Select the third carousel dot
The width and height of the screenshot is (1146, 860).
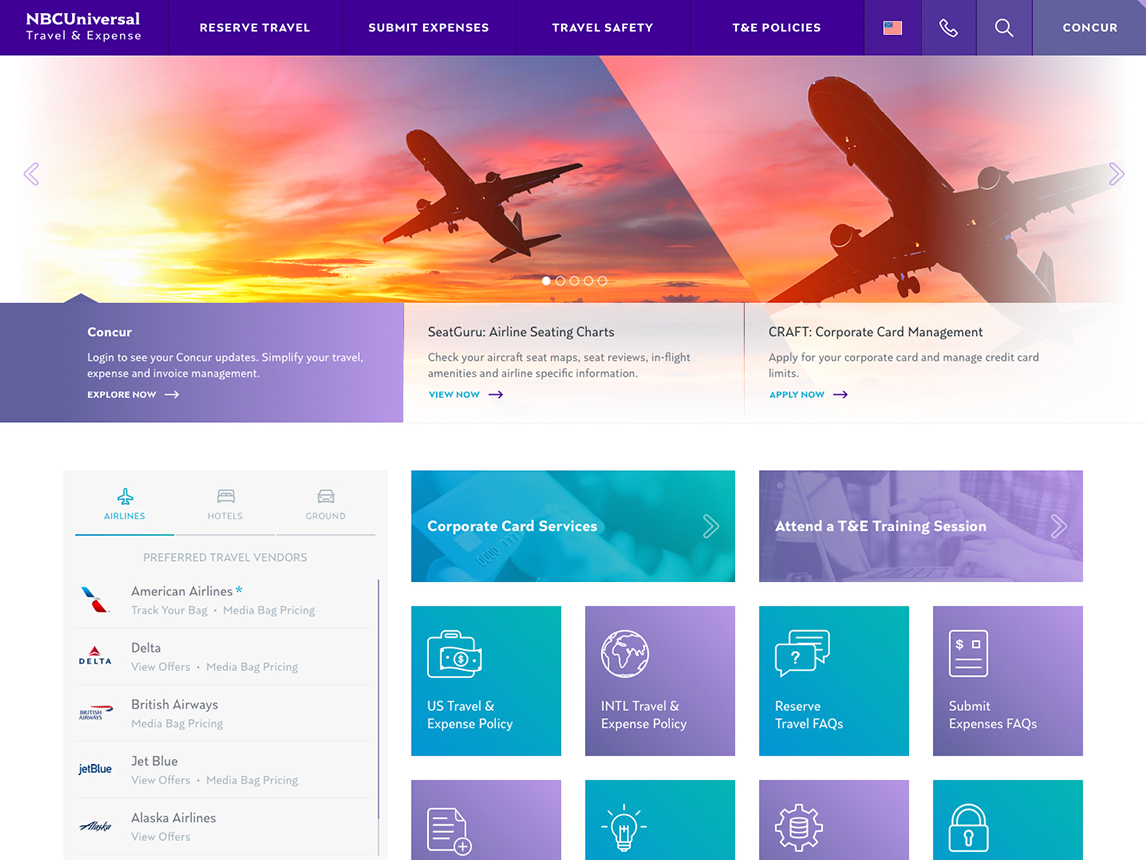coord(574,281)
